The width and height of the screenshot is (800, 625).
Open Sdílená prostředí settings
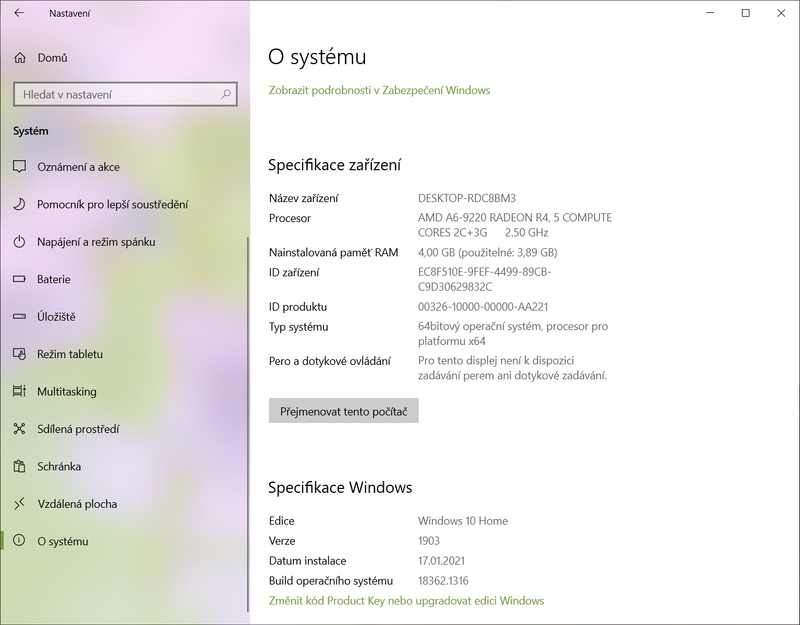tap(125, 429)
